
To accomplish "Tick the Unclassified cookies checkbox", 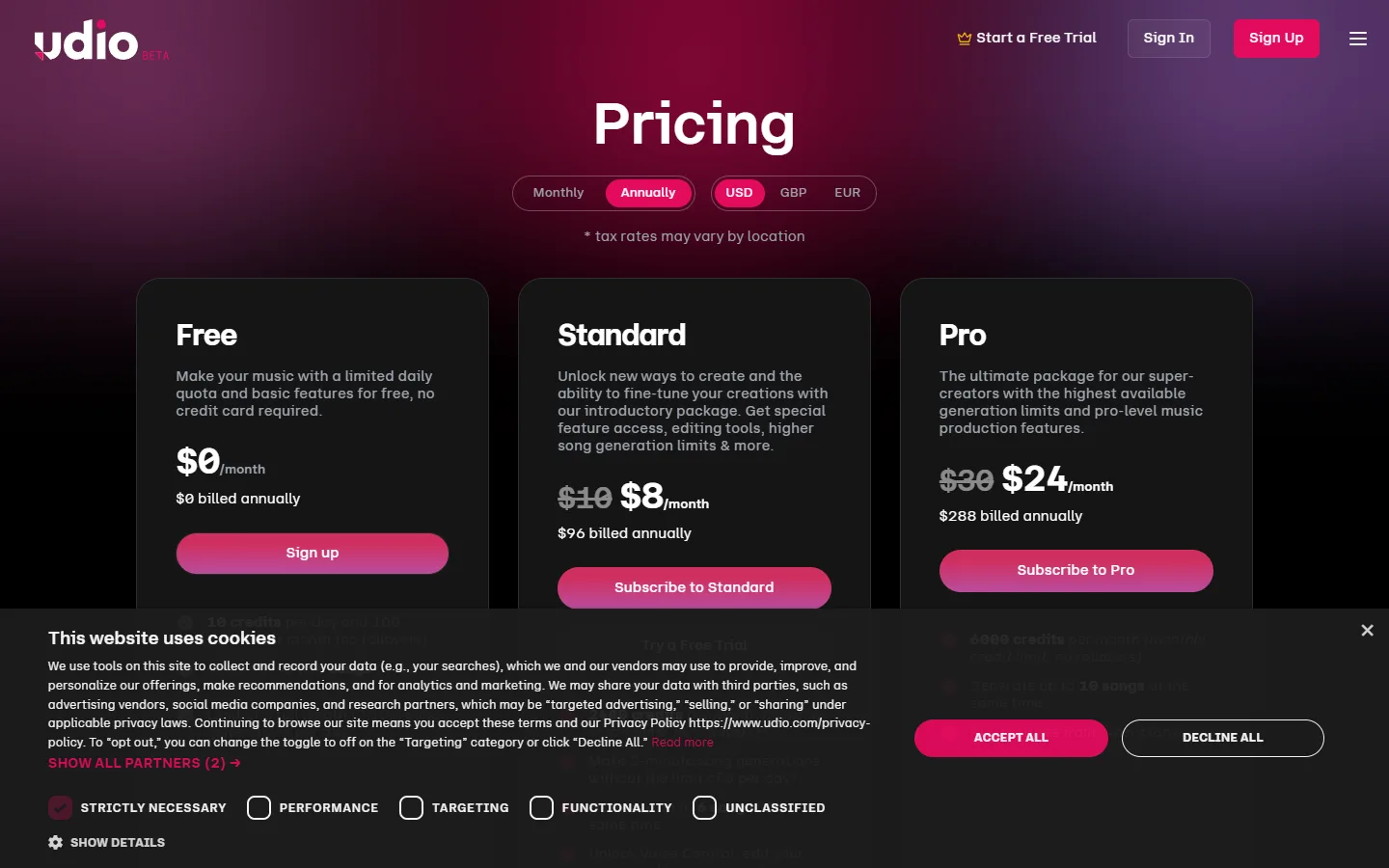I will 705,807.
